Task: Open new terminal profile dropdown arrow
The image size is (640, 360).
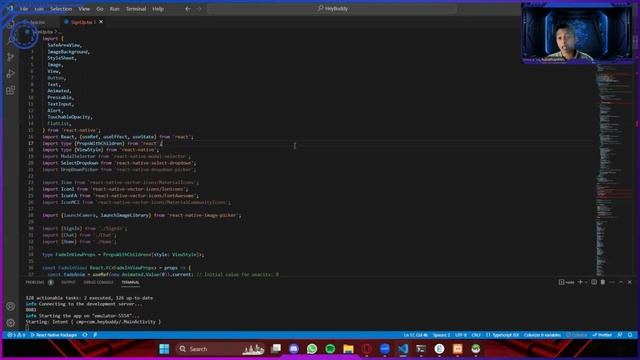Action: tap(586, 282)
